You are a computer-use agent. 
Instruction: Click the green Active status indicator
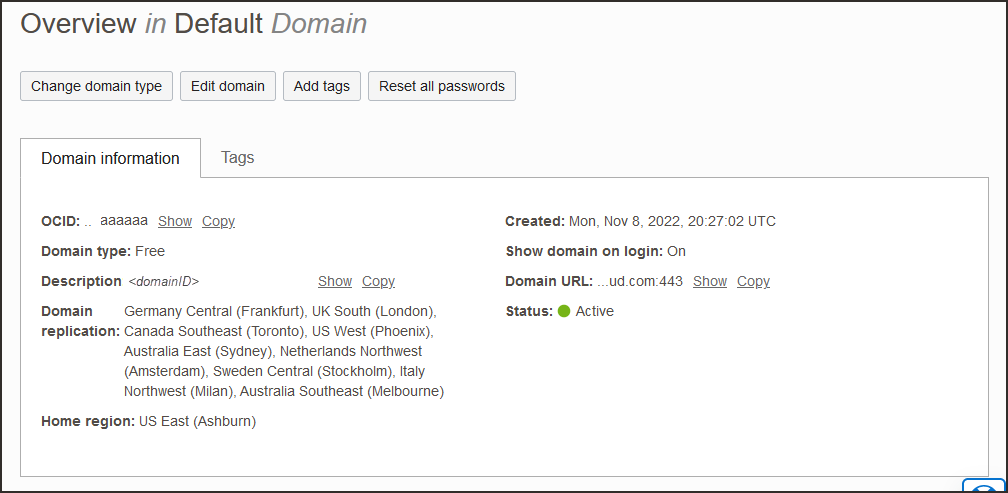[564, 311]
